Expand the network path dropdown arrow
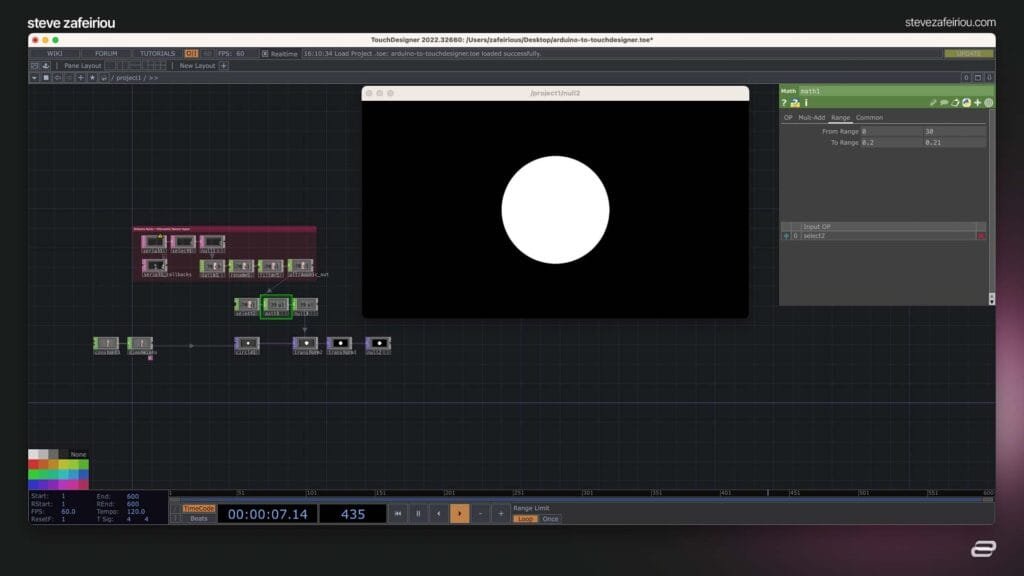 [x=34, y=77]
